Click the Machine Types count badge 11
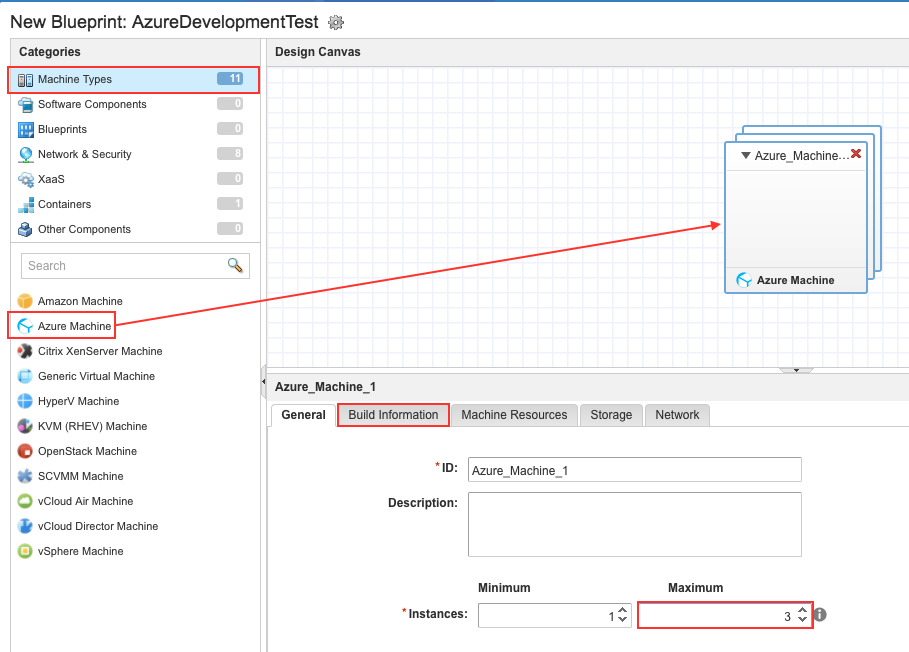The image size is (909, 652). (x=230, y=79)
